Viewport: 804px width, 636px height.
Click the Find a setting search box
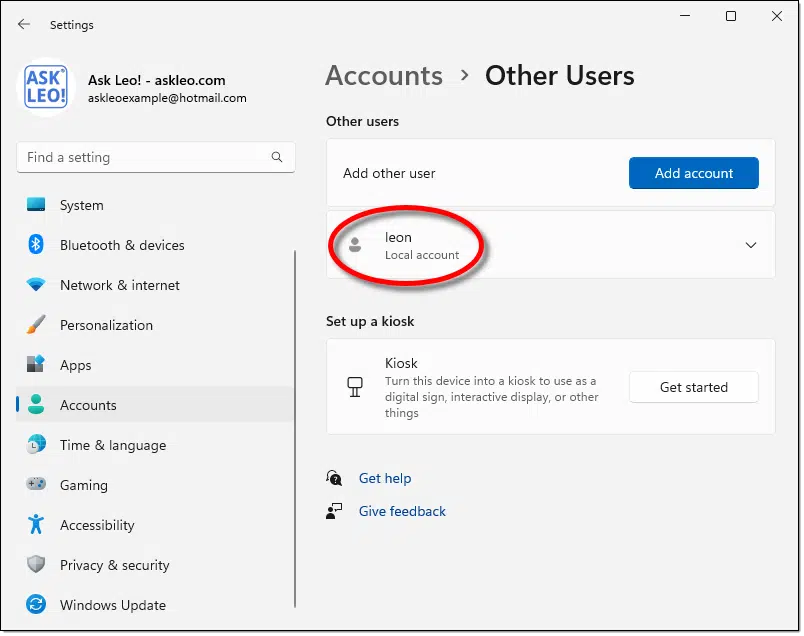(x=145, y=157)
